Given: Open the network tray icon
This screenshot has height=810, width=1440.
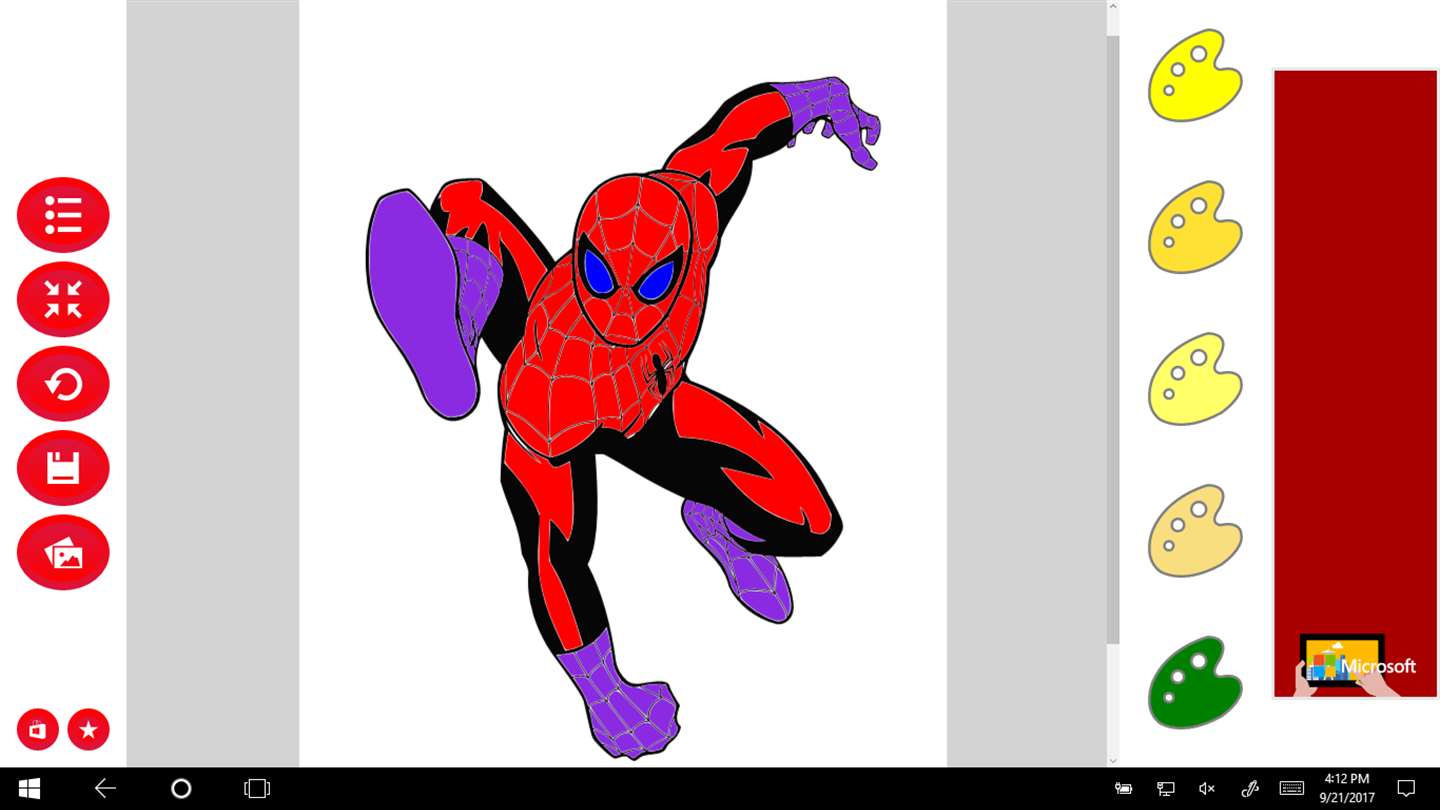Looking at the screenshot, I should [1165, 789].
